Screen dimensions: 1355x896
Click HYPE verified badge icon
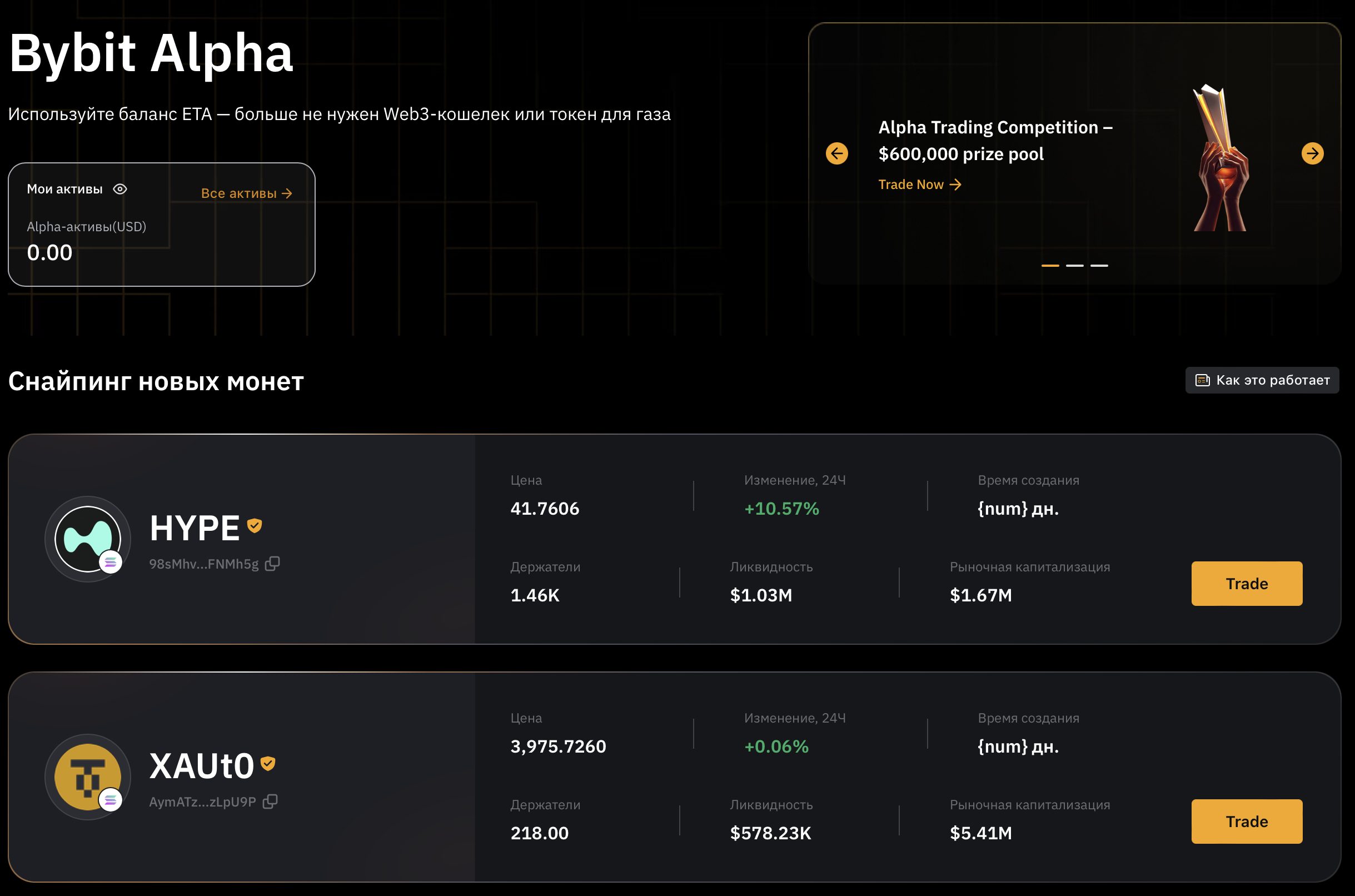point(254,525)
